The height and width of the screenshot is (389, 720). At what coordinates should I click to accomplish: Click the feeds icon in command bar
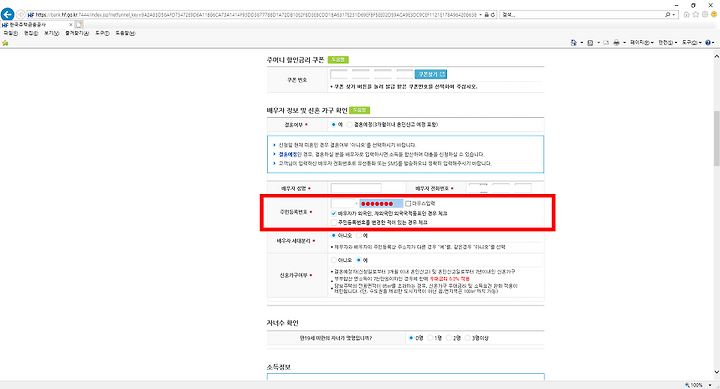[x=590, y=43]
